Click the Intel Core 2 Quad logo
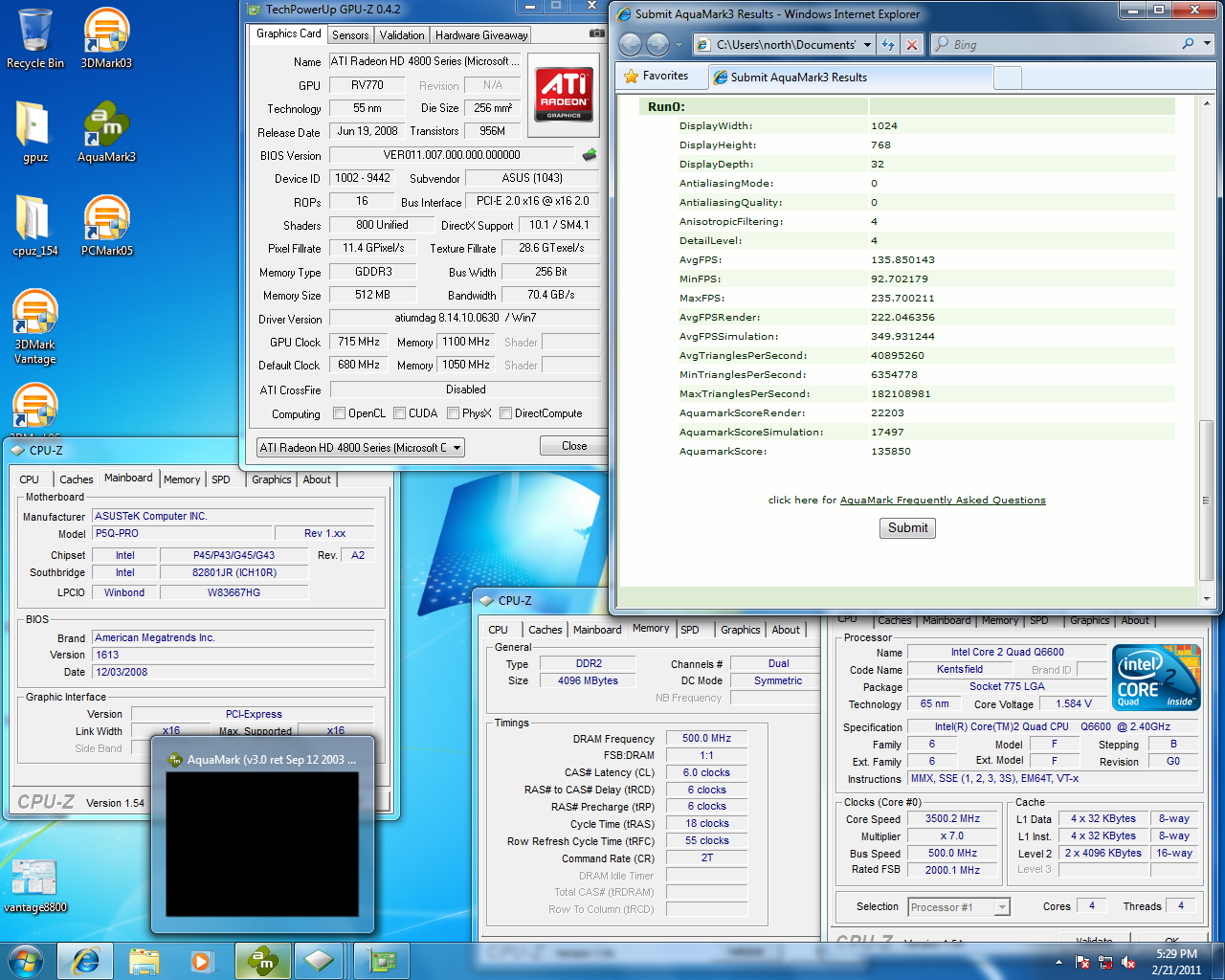Image resolution: width=1225 pixels, height=980 pixels. 1156,678
